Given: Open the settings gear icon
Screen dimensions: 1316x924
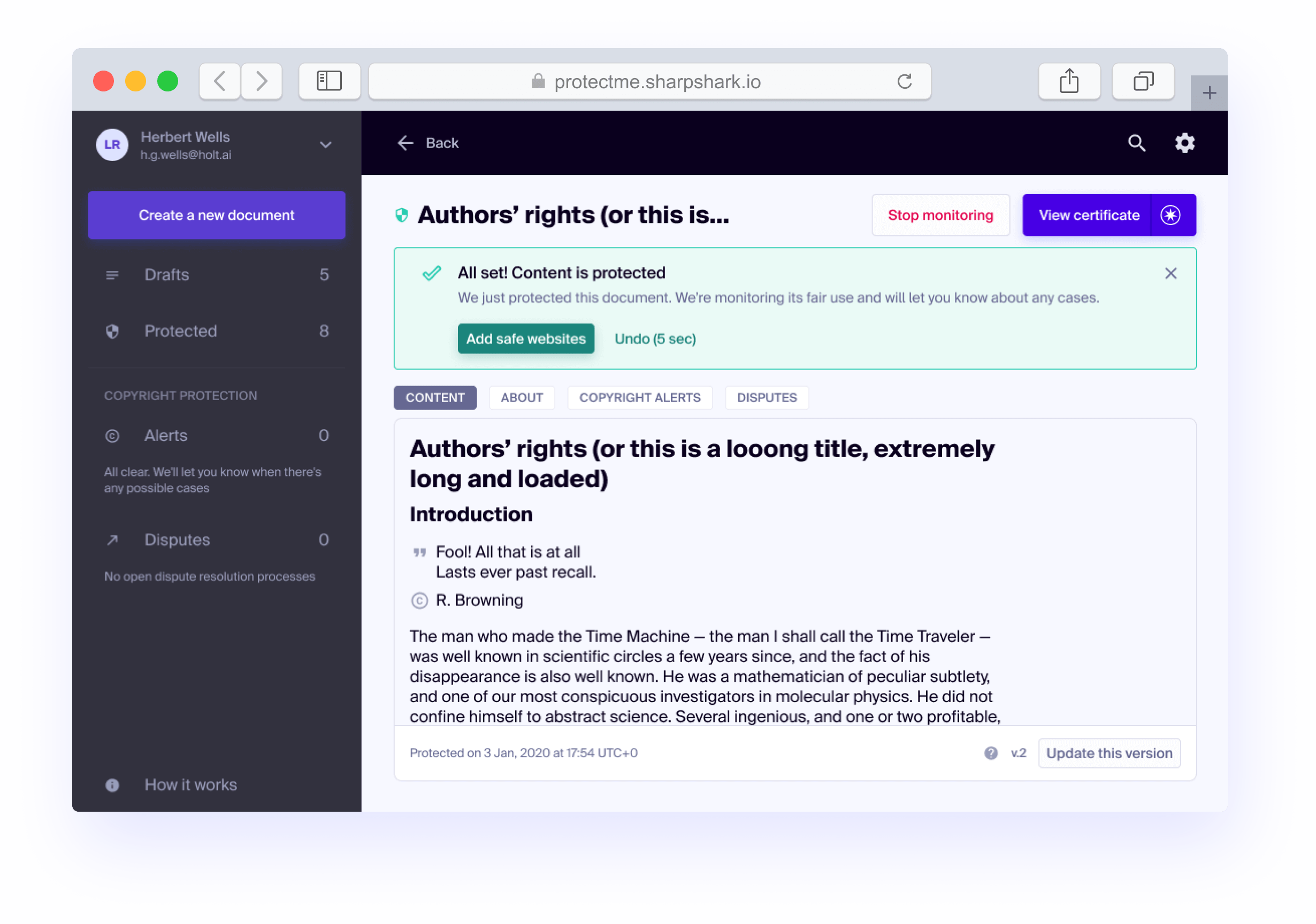Looking at the screenshot, I should click(x=1185, y=143).
